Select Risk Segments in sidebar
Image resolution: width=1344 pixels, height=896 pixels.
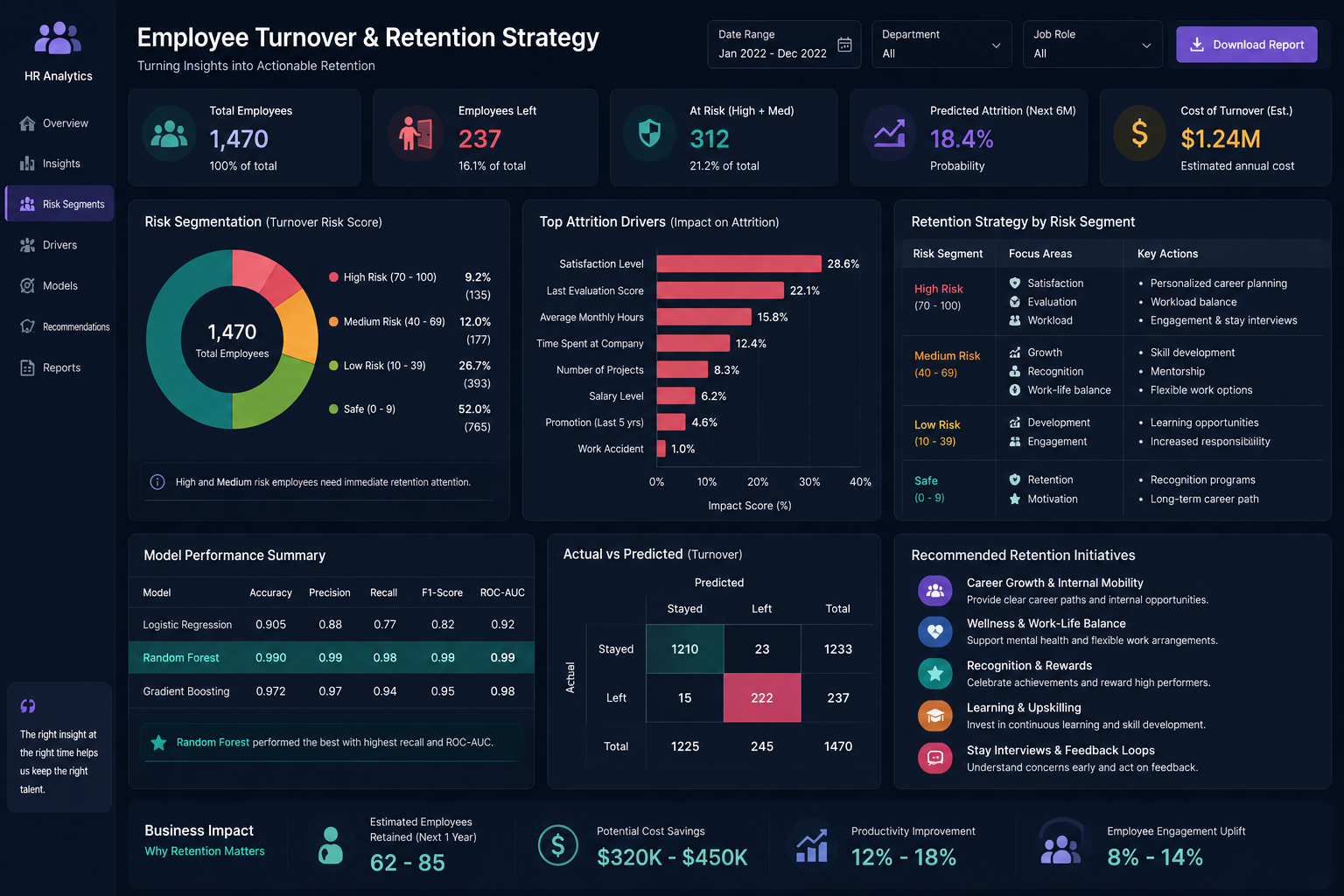pyautogui.click(x=59, y=204)
